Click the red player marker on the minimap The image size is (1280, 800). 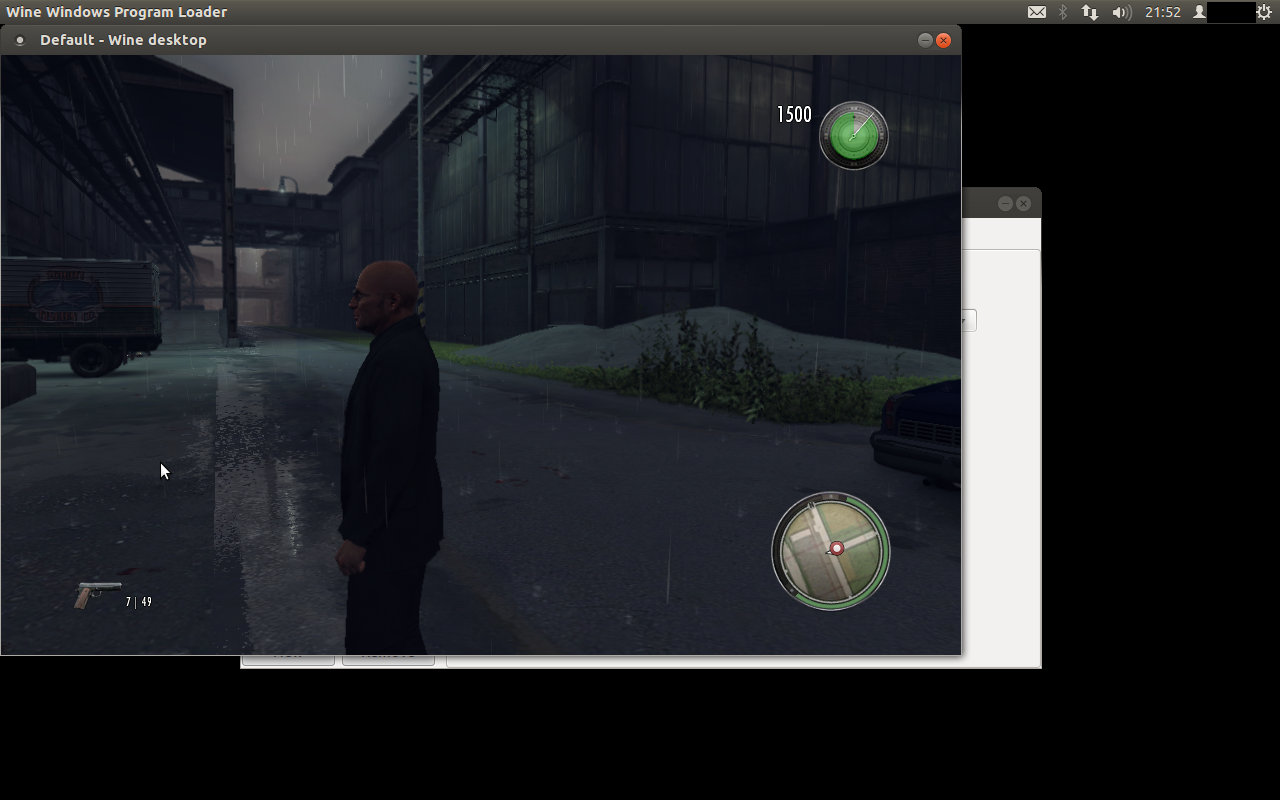[x=837, y=548]
